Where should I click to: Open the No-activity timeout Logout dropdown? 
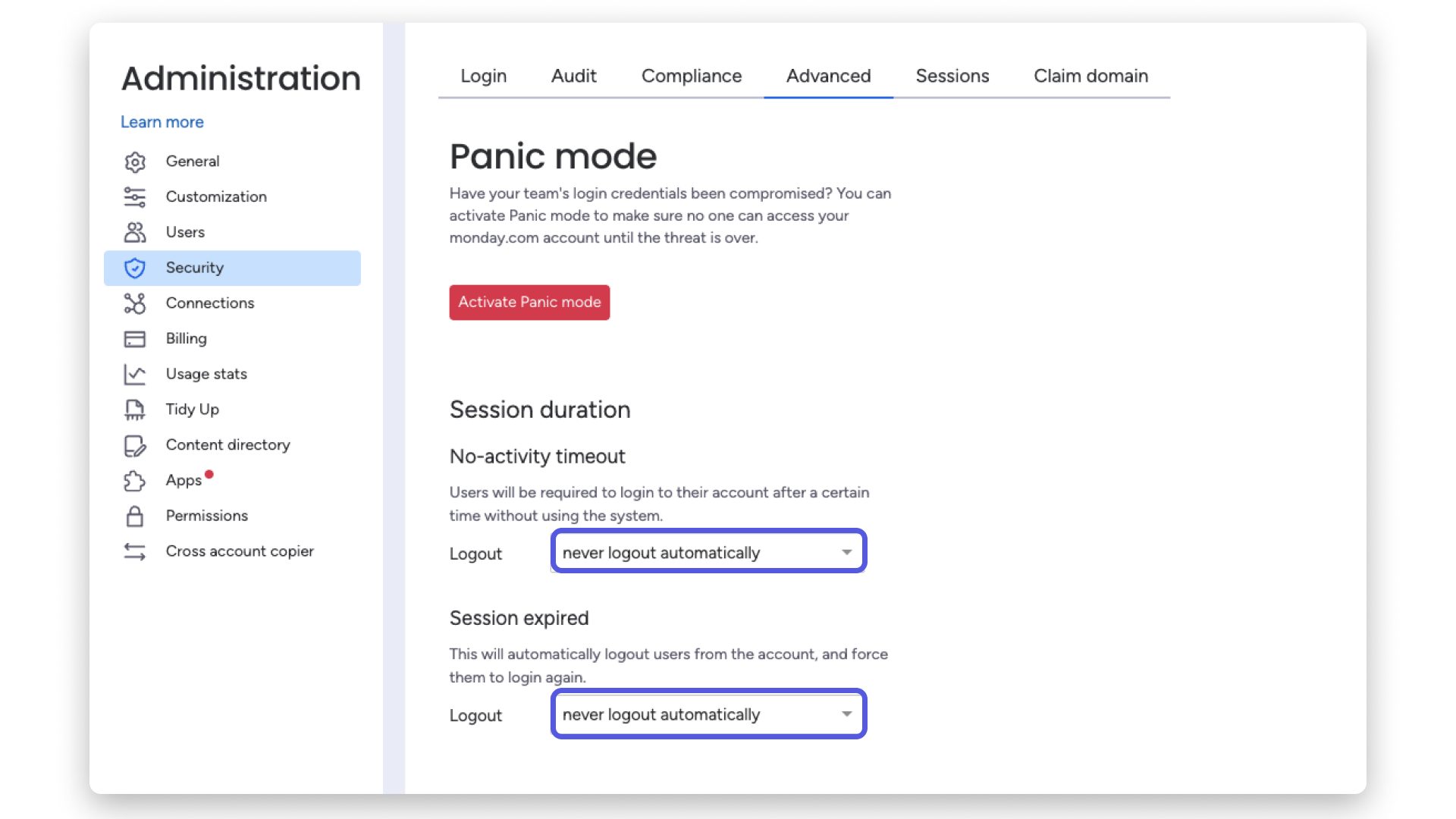[708, 551]
